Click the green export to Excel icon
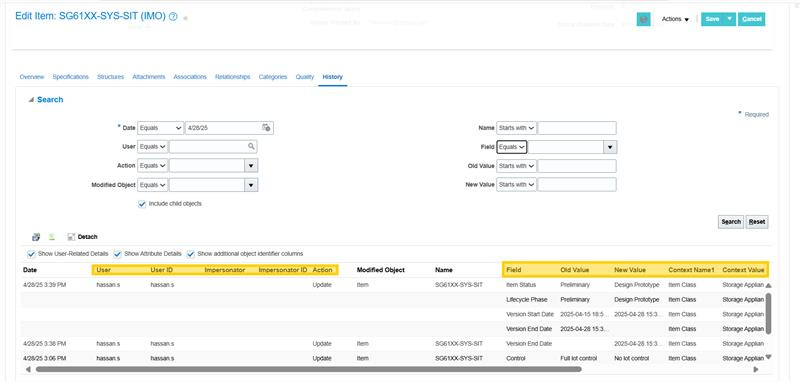Screen dimensions: 800x383 [52, 237]
